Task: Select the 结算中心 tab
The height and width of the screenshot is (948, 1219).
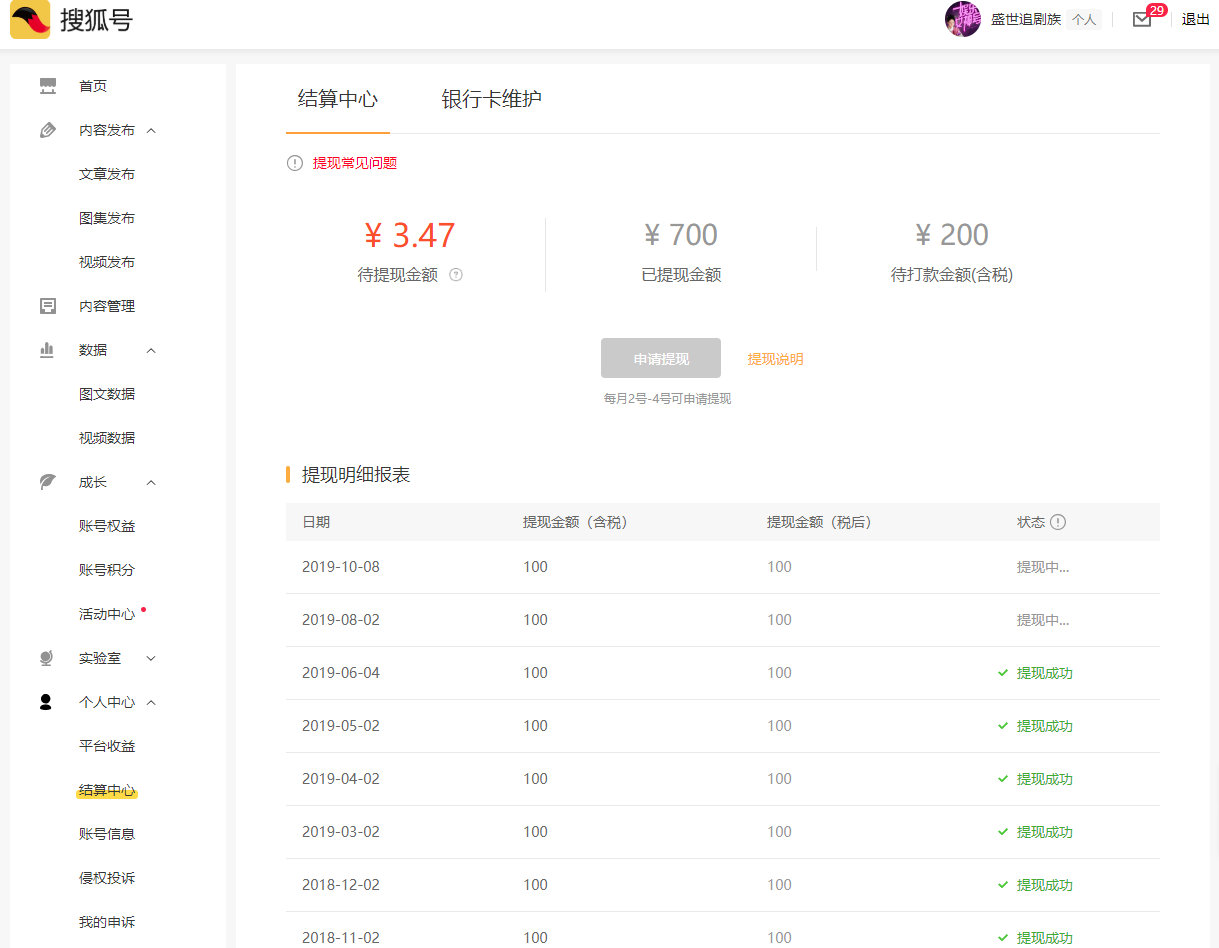Action: pos(338,99)
